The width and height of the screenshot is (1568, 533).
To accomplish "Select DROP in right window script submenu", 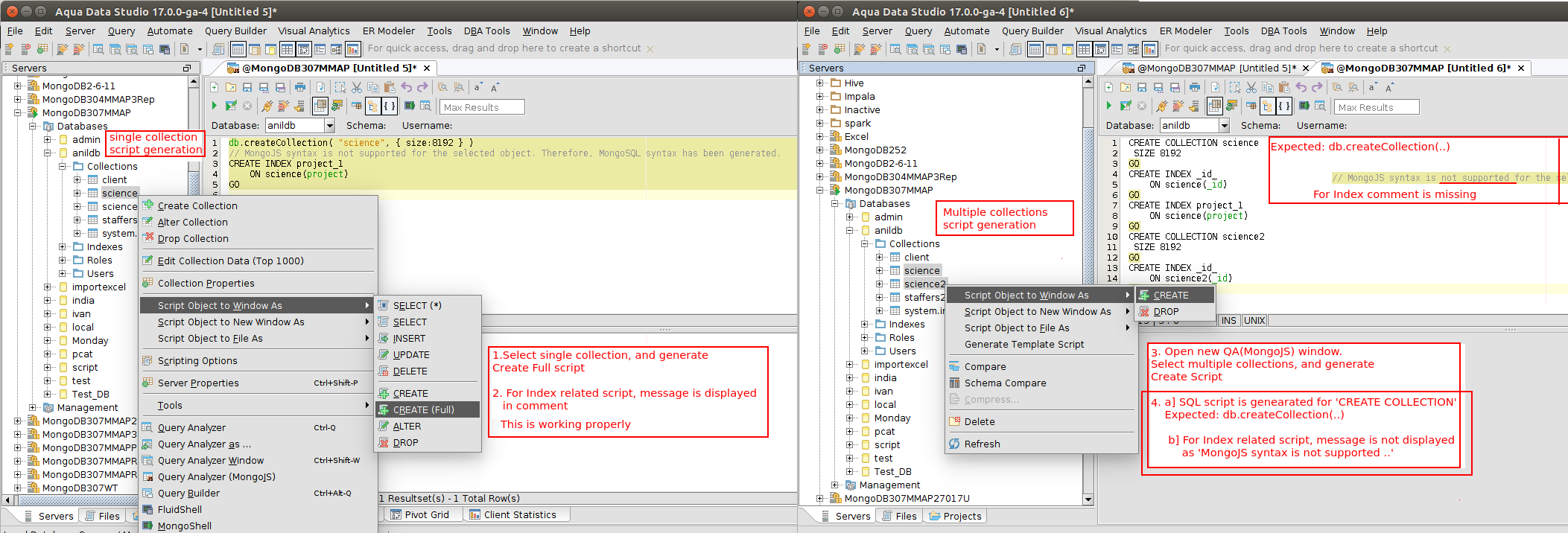I will click(x=1174, y=311).
